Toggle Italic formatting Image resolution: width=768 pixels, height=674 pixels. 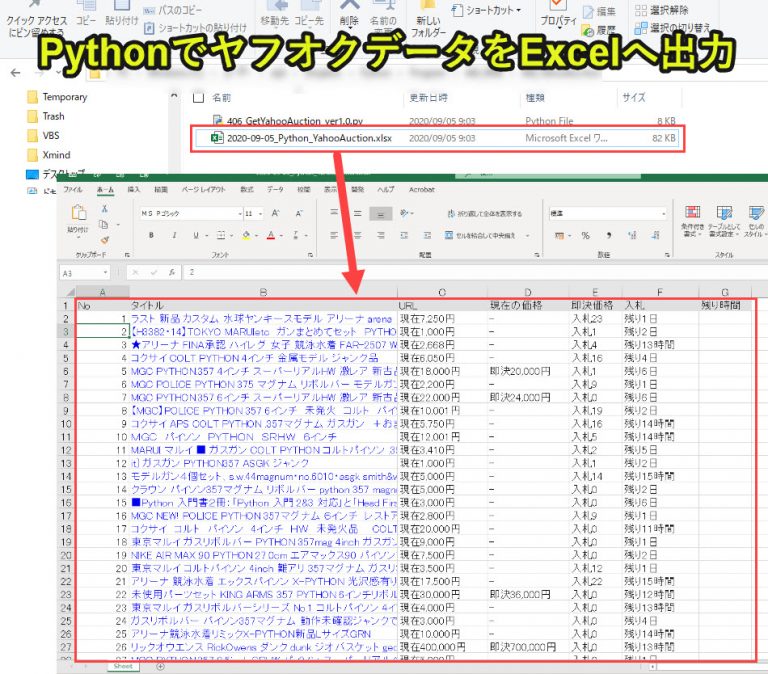(174, 236)
